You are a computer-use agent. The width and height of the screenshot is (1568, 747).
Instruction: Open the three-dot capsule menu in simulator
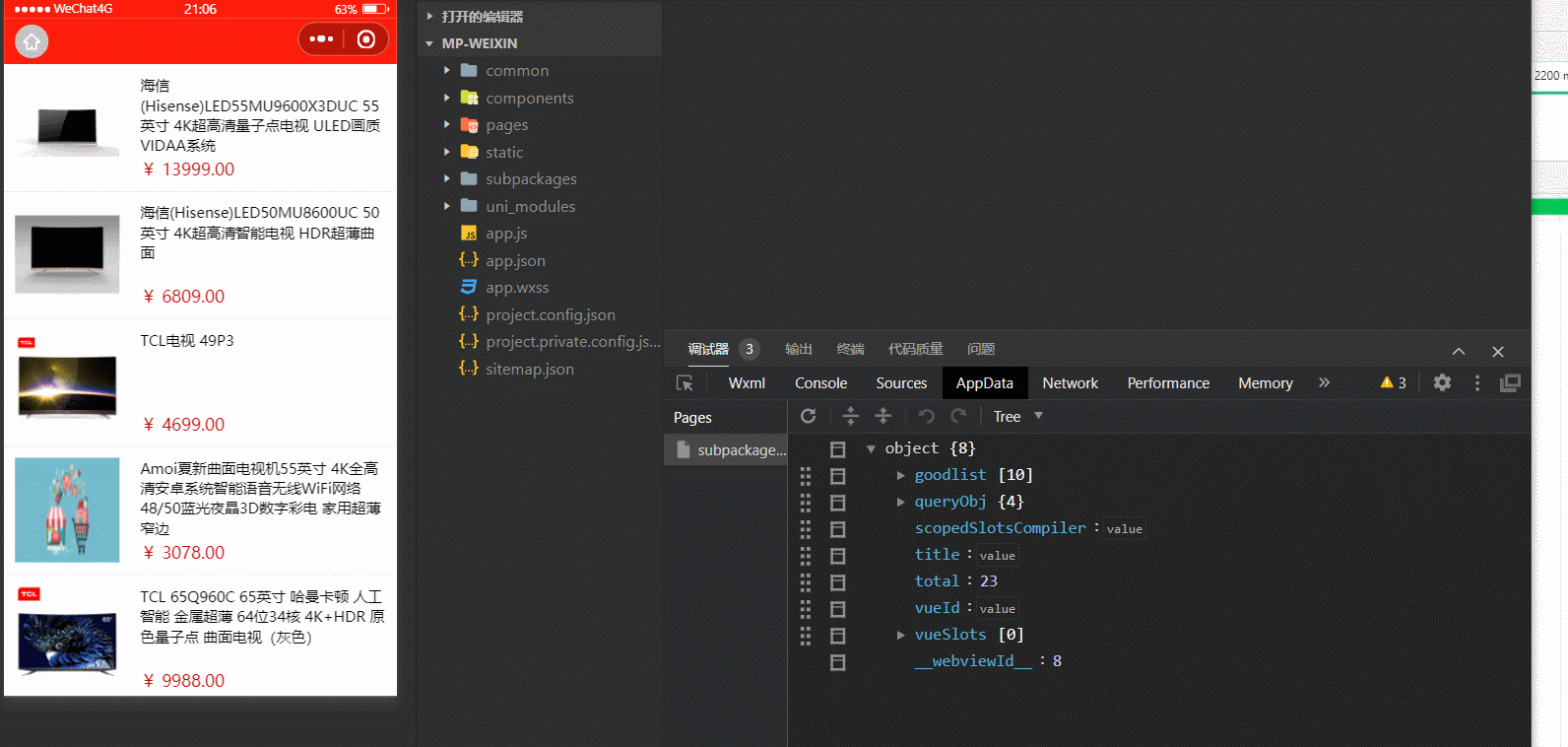click(x=321, y=39)
